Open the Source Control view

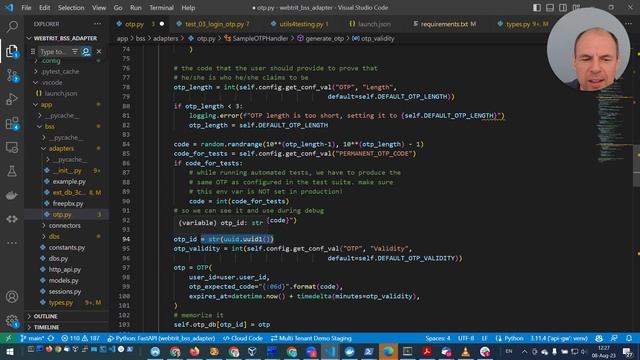(x=12, y=76)
